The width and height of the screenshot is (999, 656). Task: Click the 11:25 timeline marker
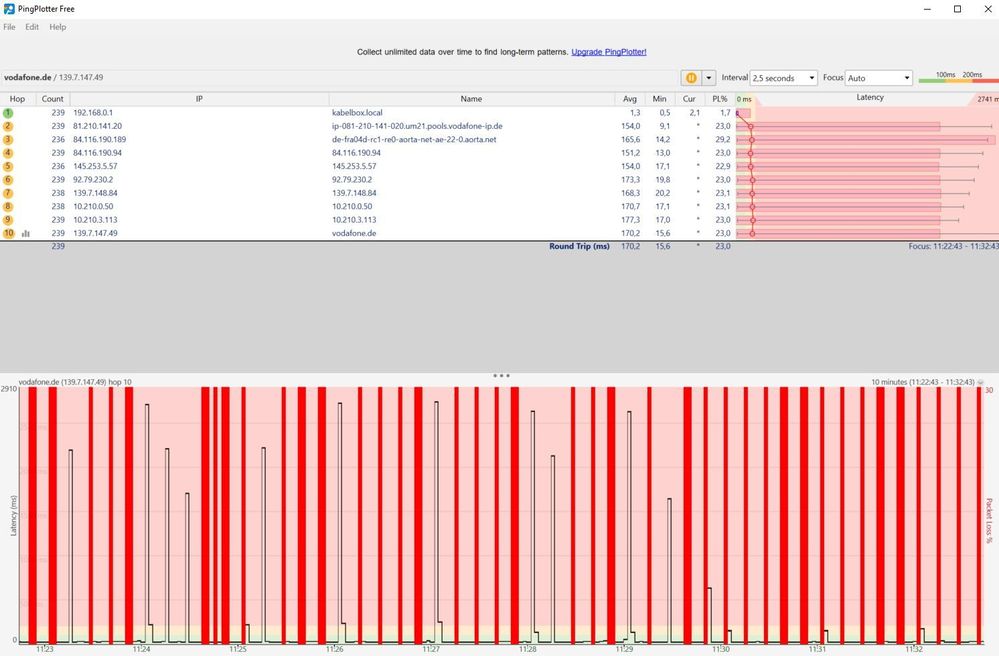(238, 649)
